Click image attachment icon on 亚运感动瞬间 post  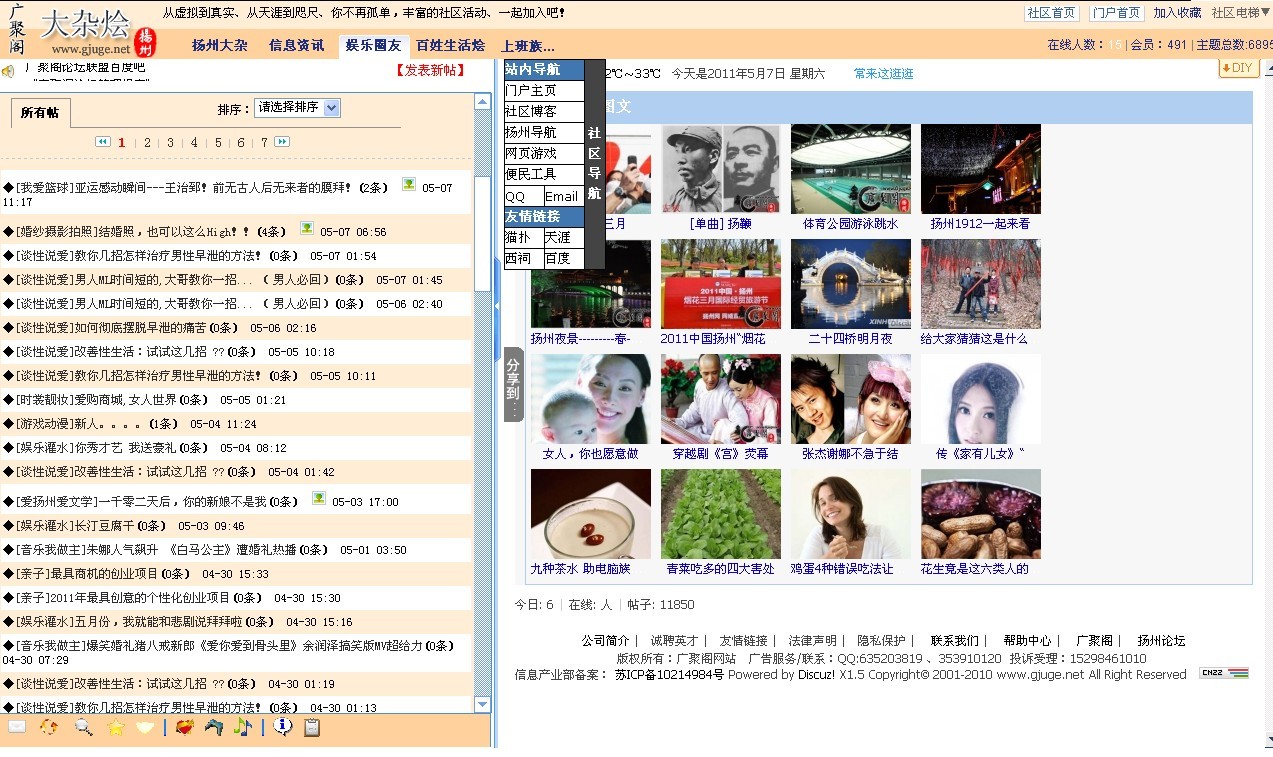409,184
